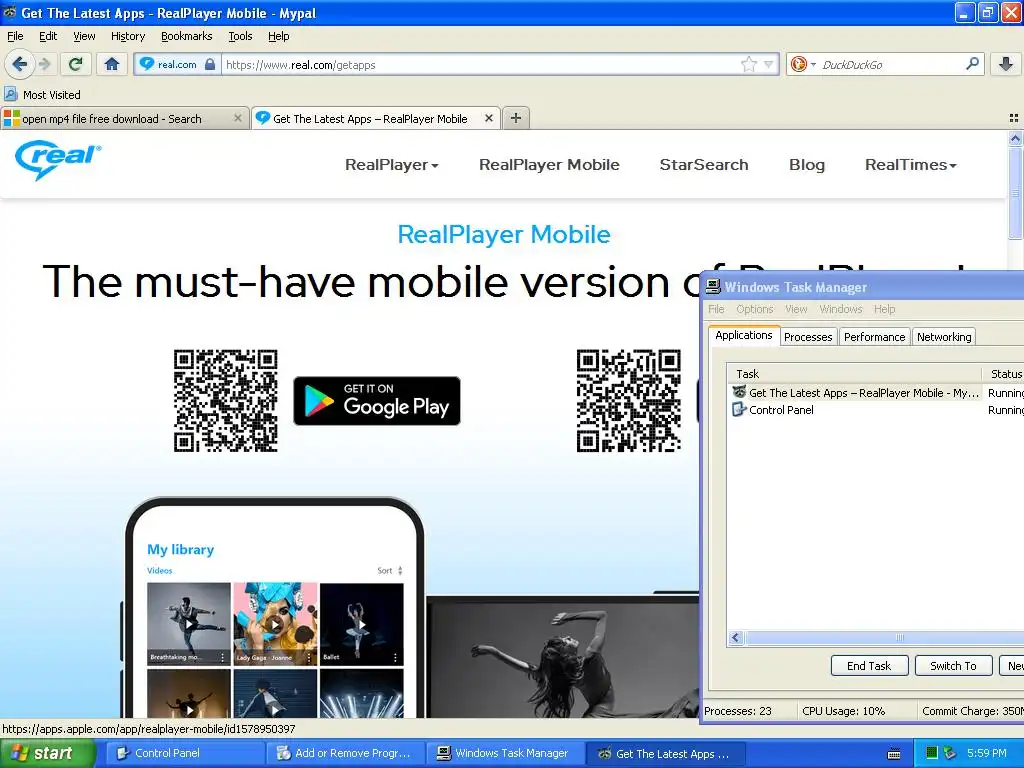
Task: Open the browser Edit menu
Action: click(48, 36)
